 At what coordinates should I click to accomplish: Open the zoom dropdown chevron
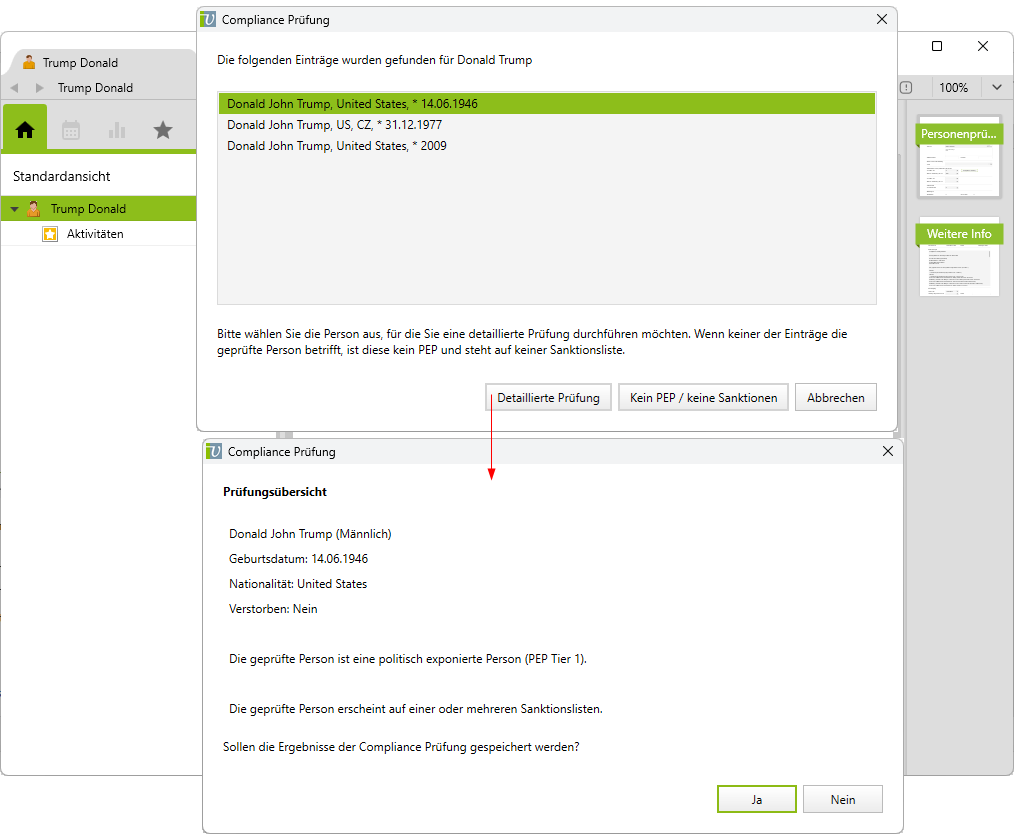pyautogui.click(x=997, y=87)
